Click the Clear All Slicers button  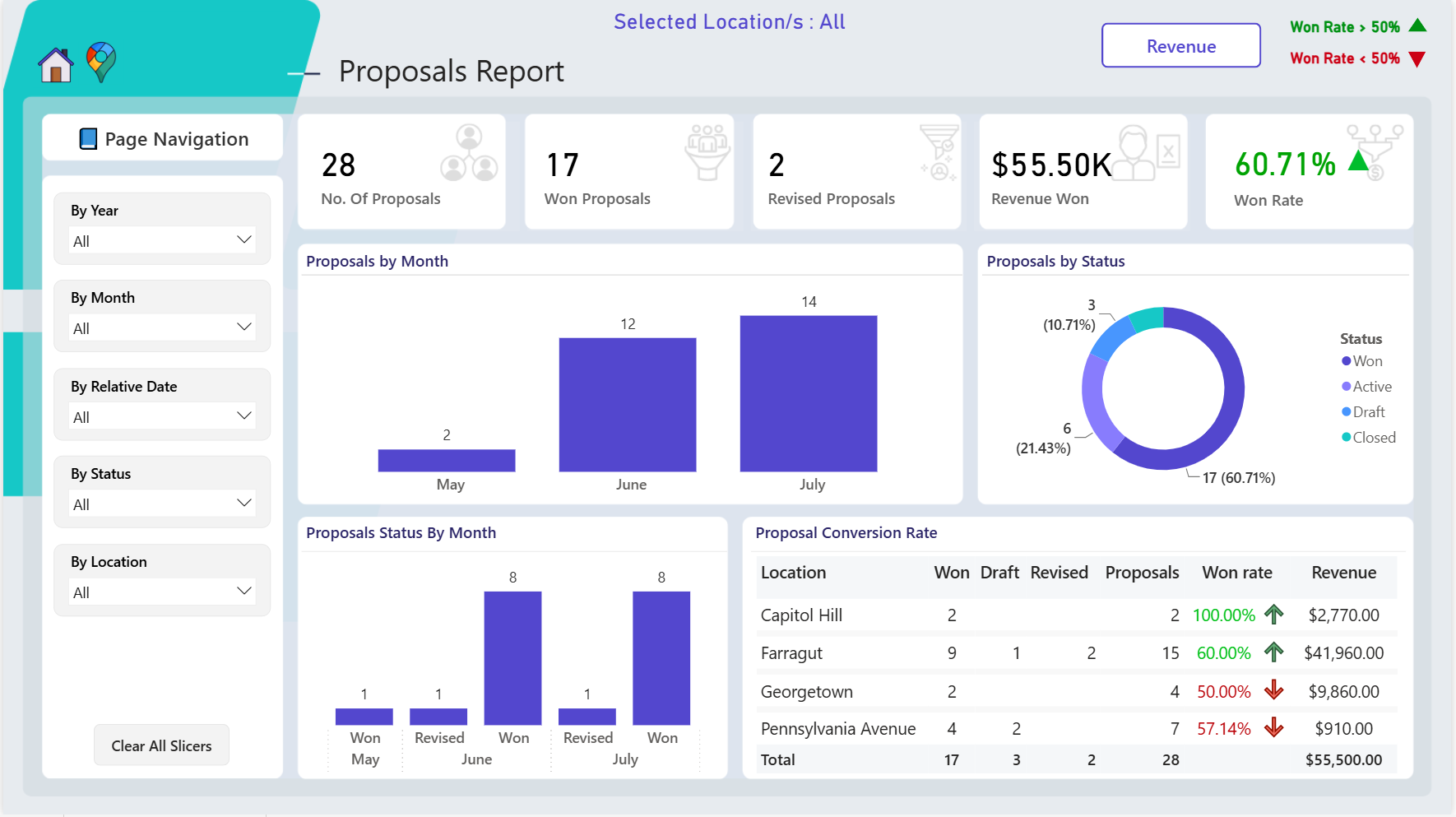tap(161, 745)
